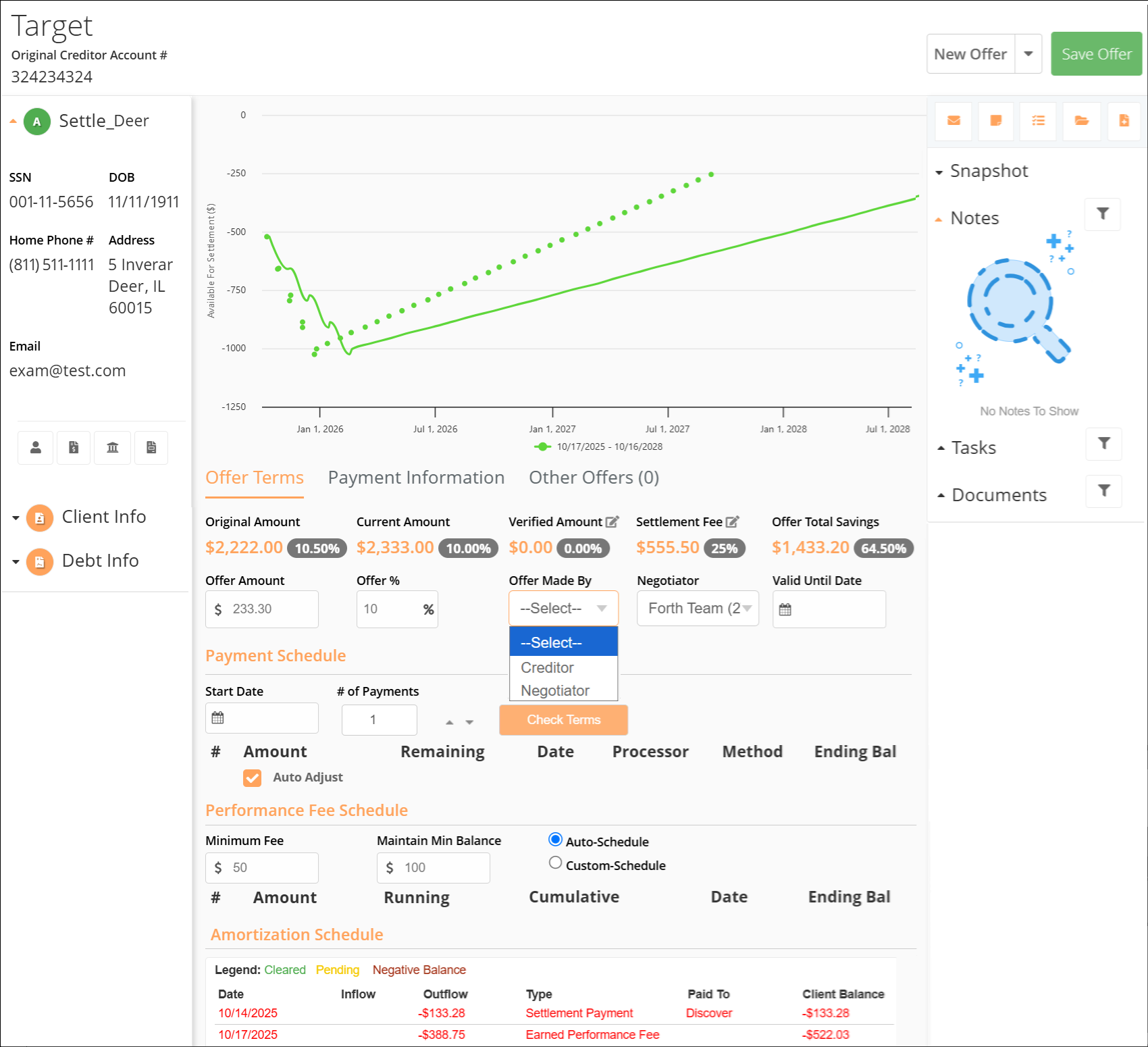1148x1047 pixels.
Task: Select the Custom-Schedule radio button
Action: (555, 863)
